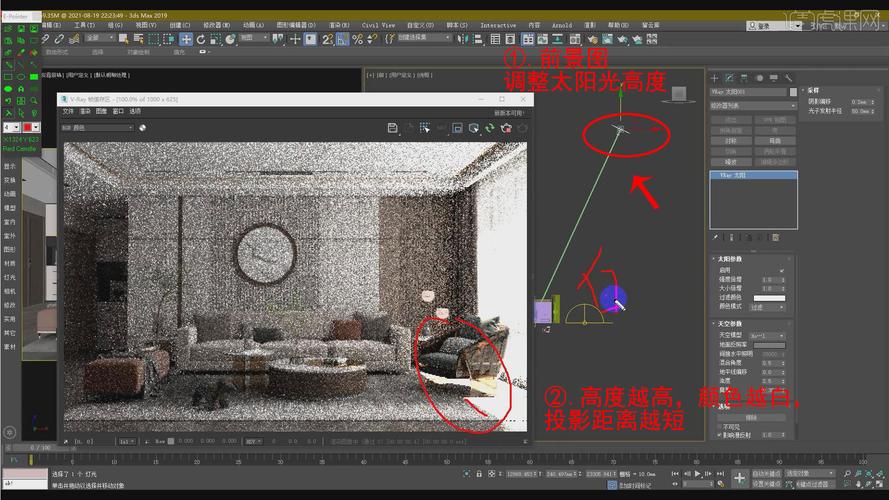
Task: Click the large Set Key plus button
Action: coord(739,478)
